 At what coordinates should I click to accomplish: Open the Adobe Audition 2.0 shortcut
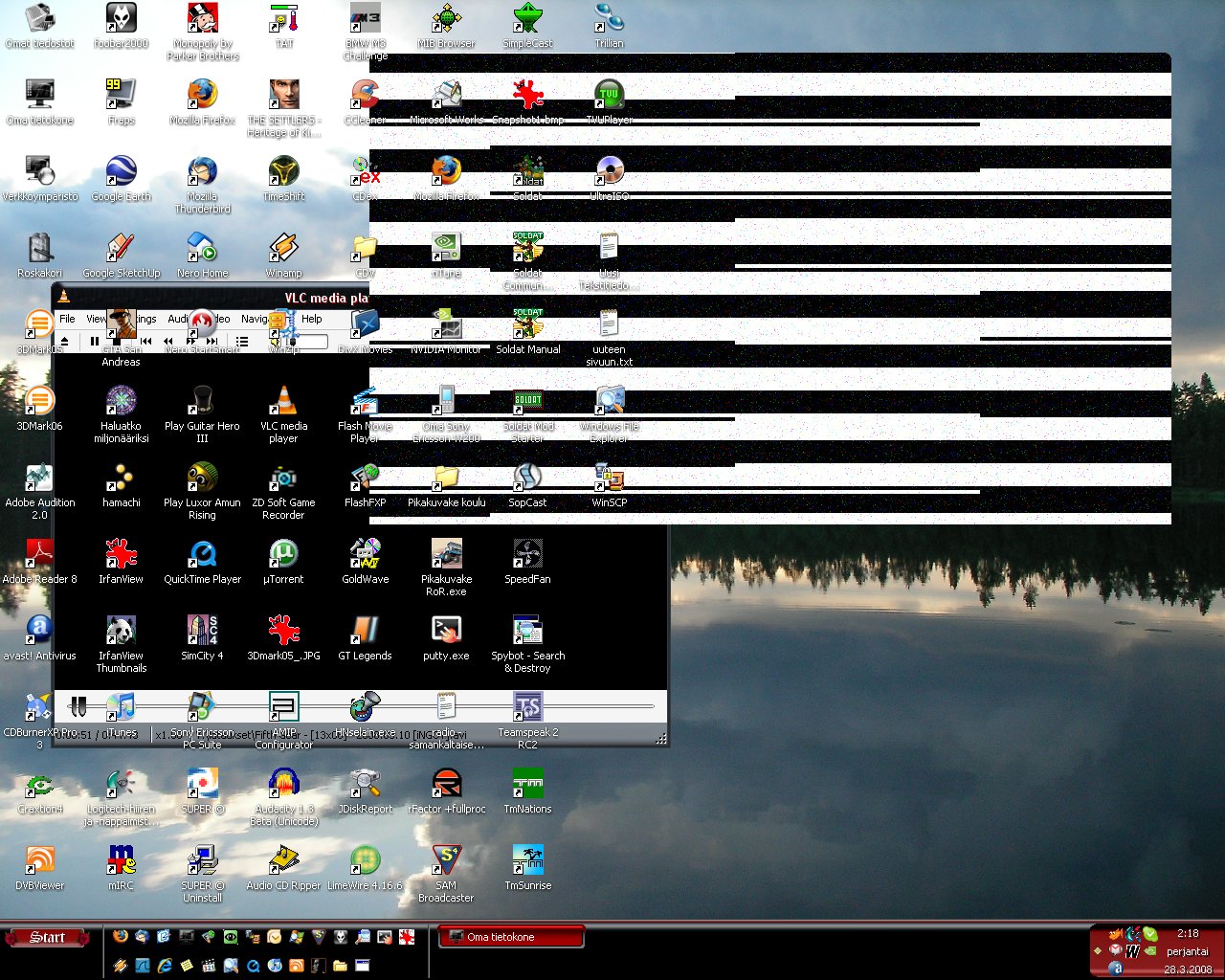coord(39,479)
